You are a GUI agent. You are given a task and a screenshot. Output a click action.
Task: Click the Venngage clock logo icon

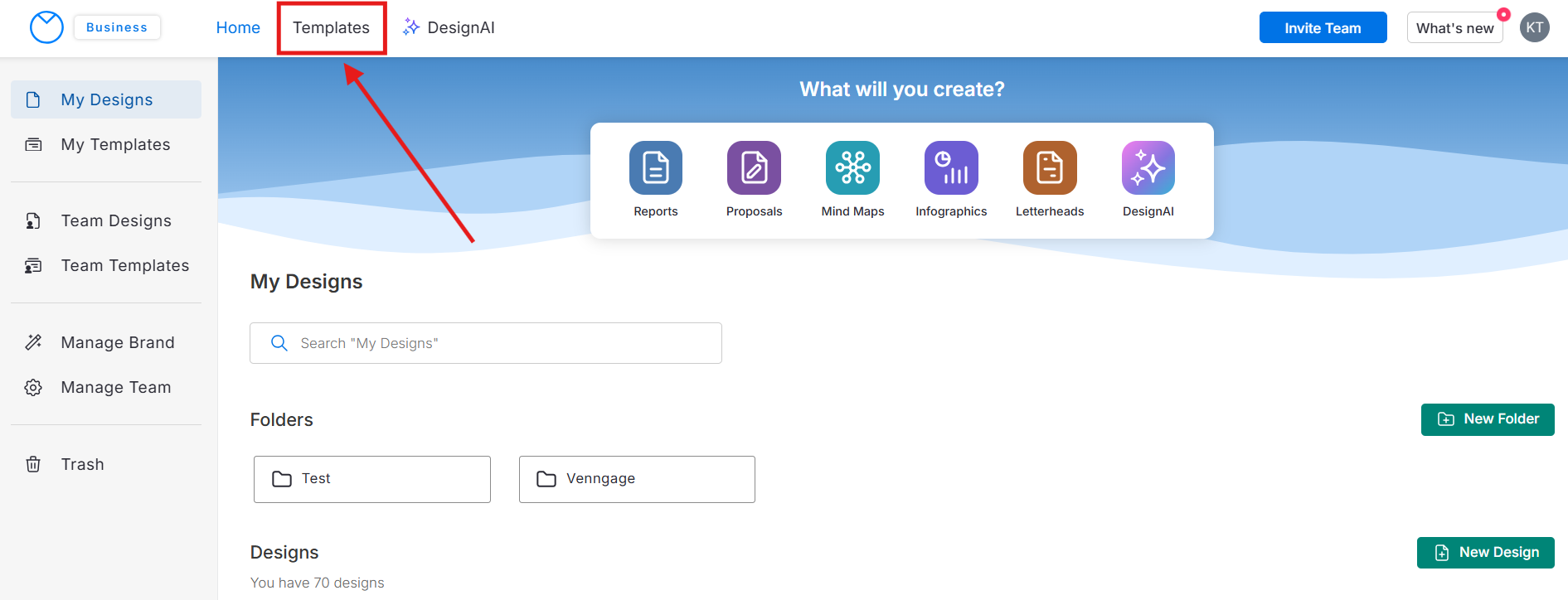pyautogui.click(x=46, y=27)
